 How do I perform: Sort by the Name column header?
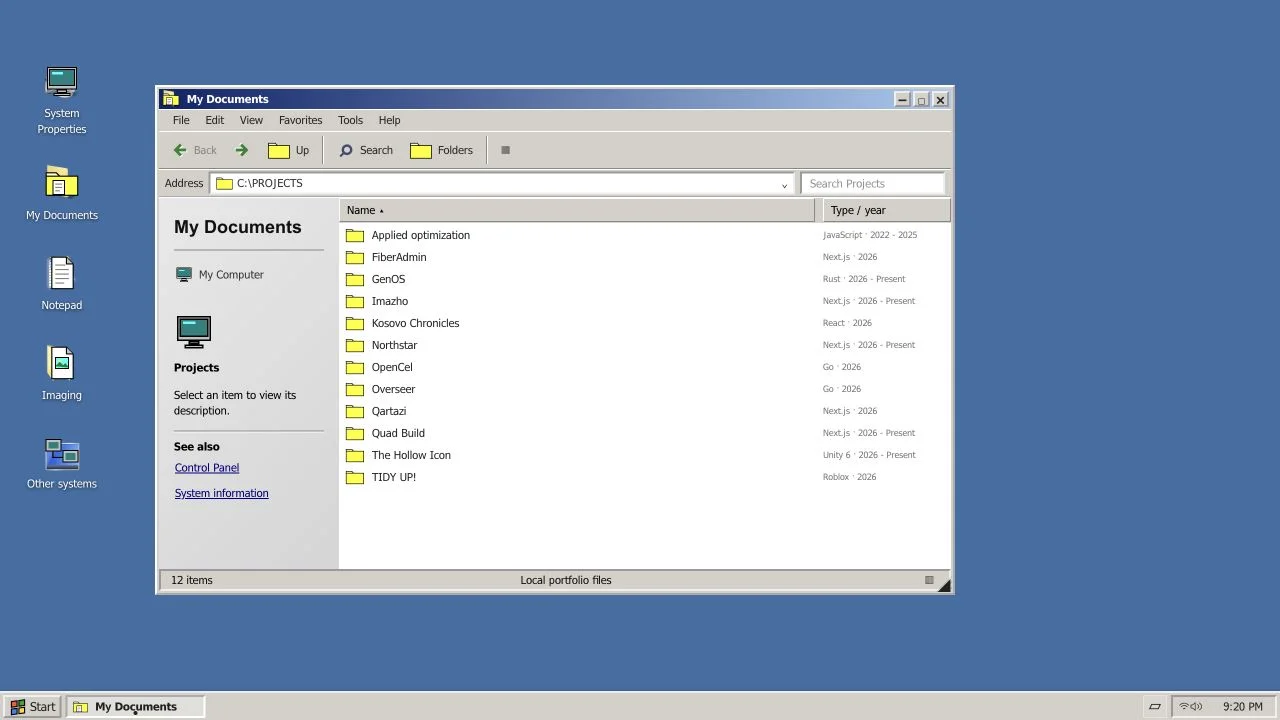tap(577, 210)
